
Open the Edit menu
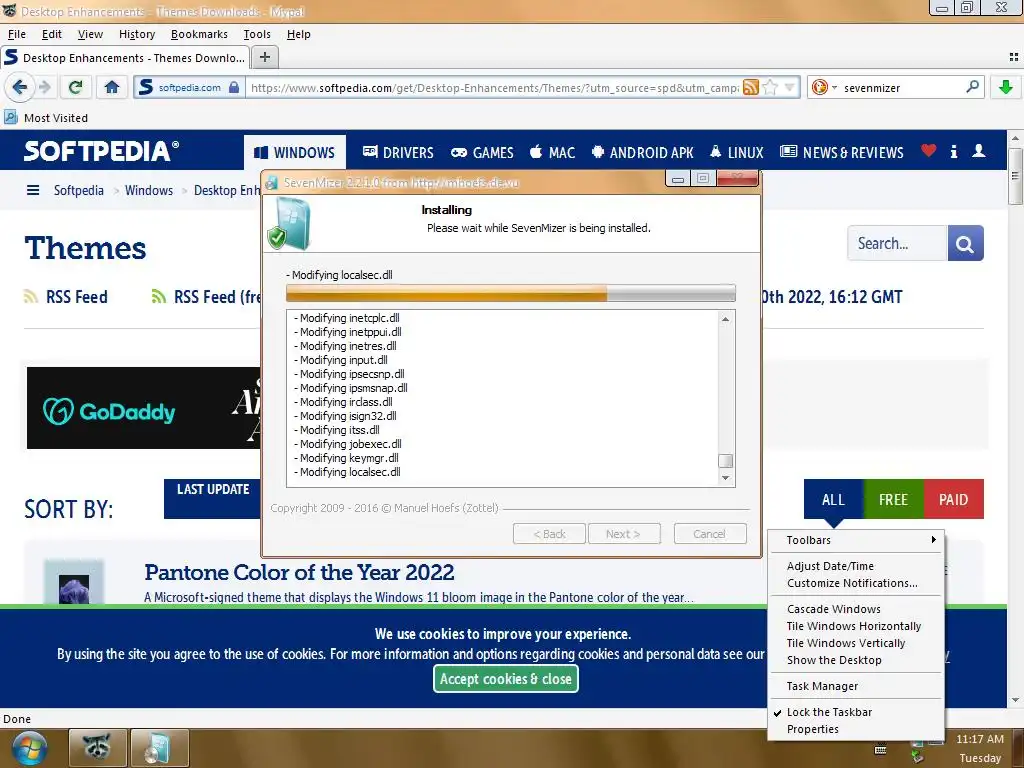pos(52,34)
